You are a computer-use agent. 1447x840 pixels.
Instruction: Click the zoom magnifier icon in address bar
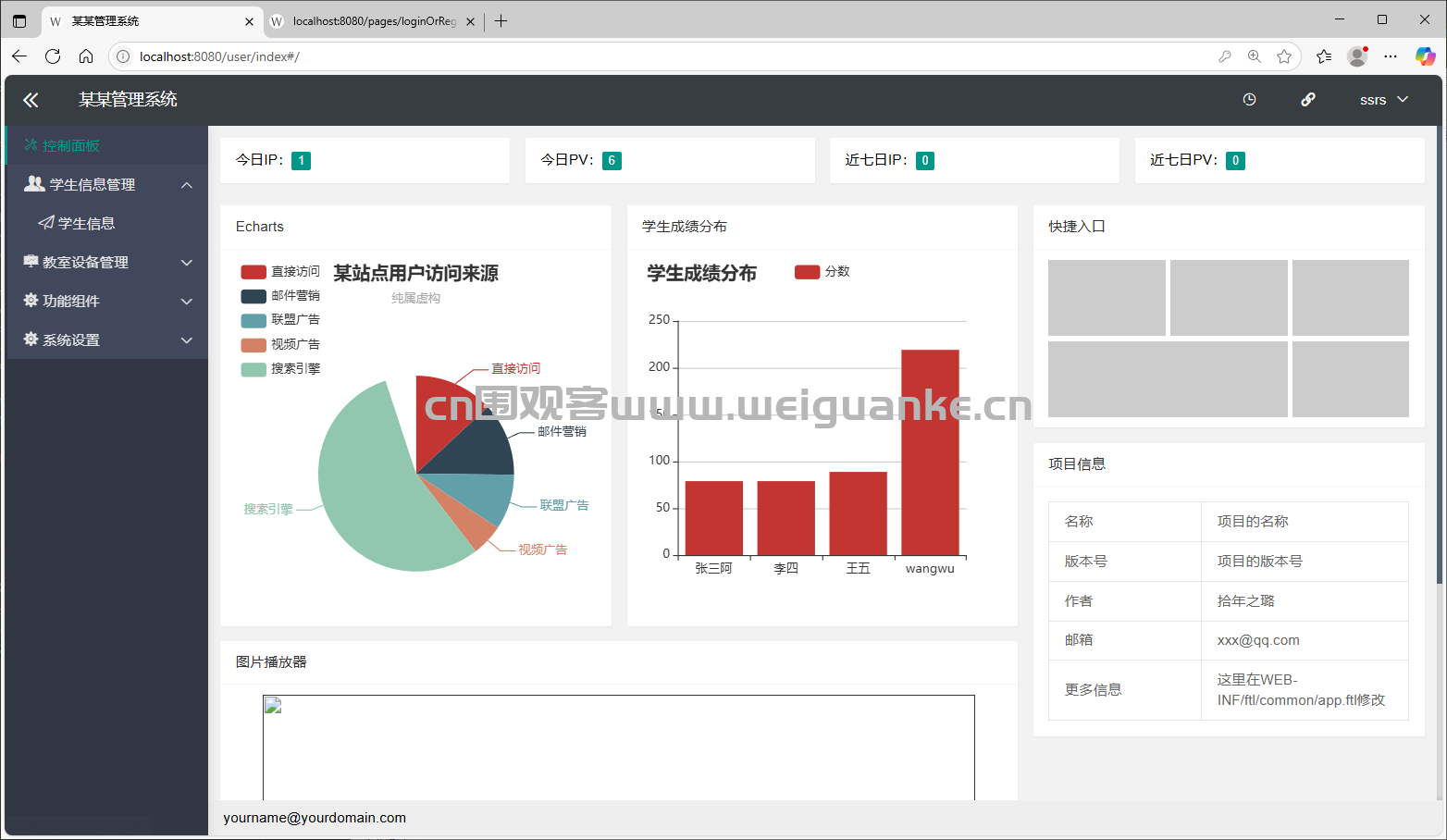click(x=1255, y=56)
